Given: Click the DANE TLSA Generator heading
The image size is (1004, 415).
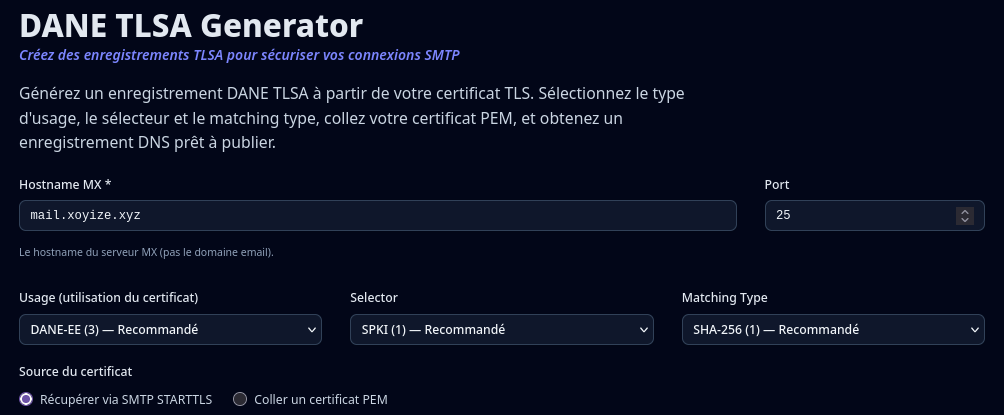Looking at the screenshot, I should (191, 24).
